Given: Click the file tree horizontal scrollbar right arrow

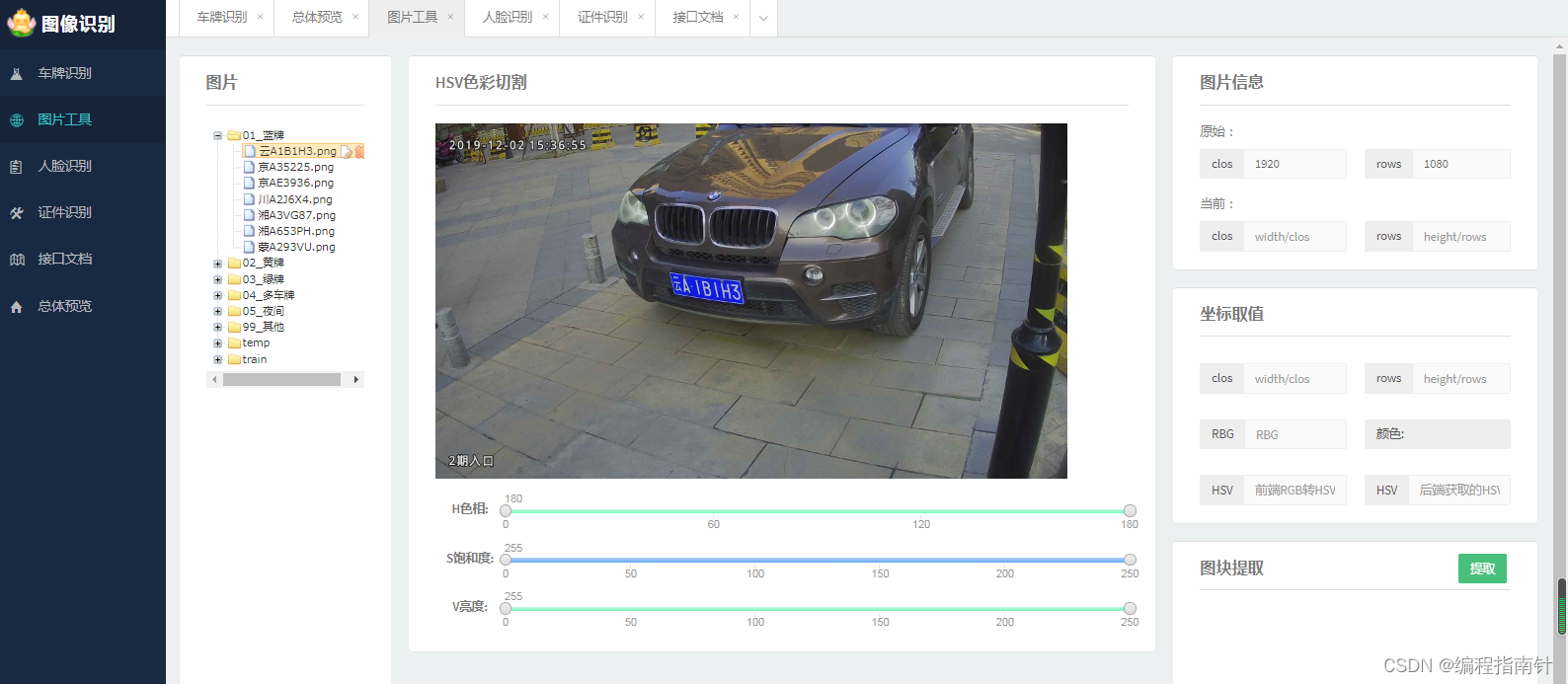Looking at the screenshot, I should click(356, 380).
